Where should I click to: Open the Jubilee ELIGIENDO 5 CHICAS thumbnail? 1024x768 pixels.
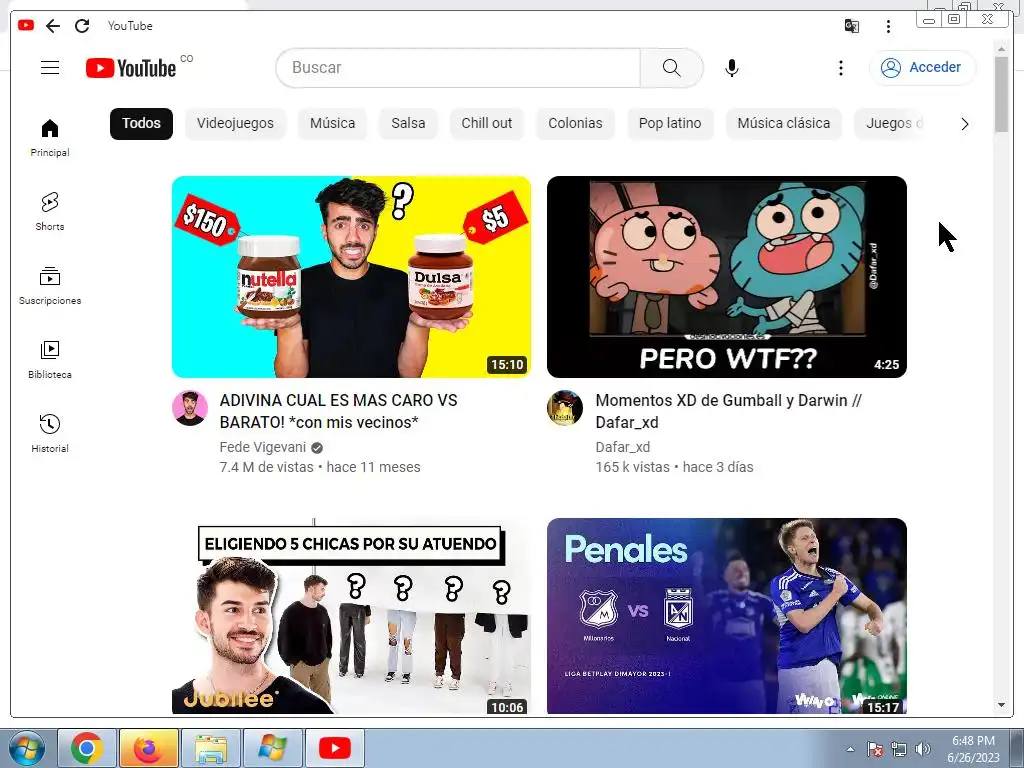(351, 616)
